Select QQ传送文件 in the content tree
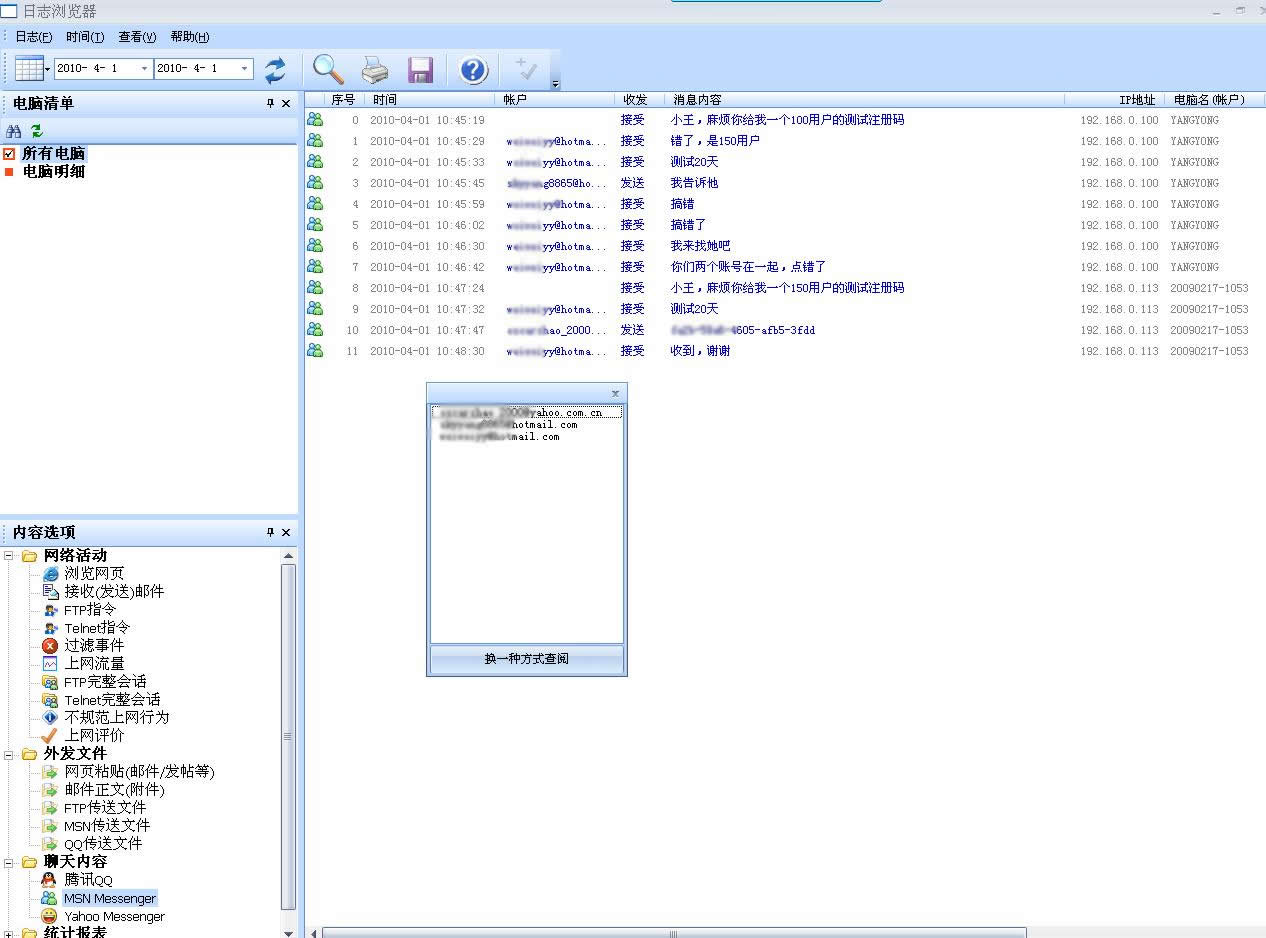 [x=103, y=843]
